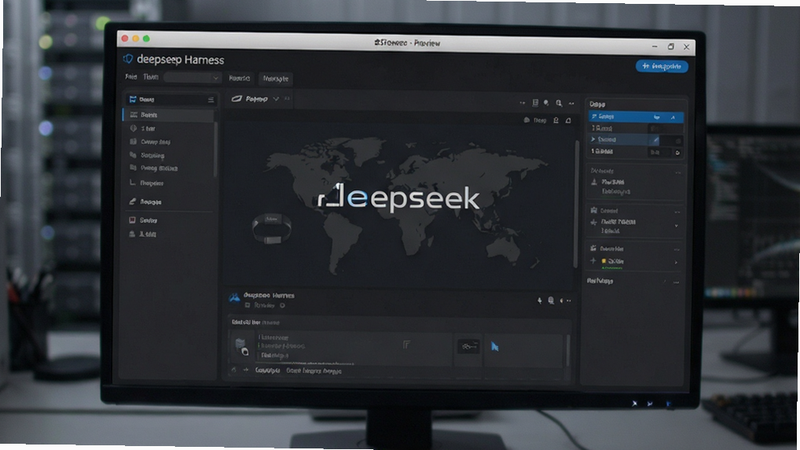
Task: Open the ellipsis on the third right-panel card
Action: tap(677, 249)
